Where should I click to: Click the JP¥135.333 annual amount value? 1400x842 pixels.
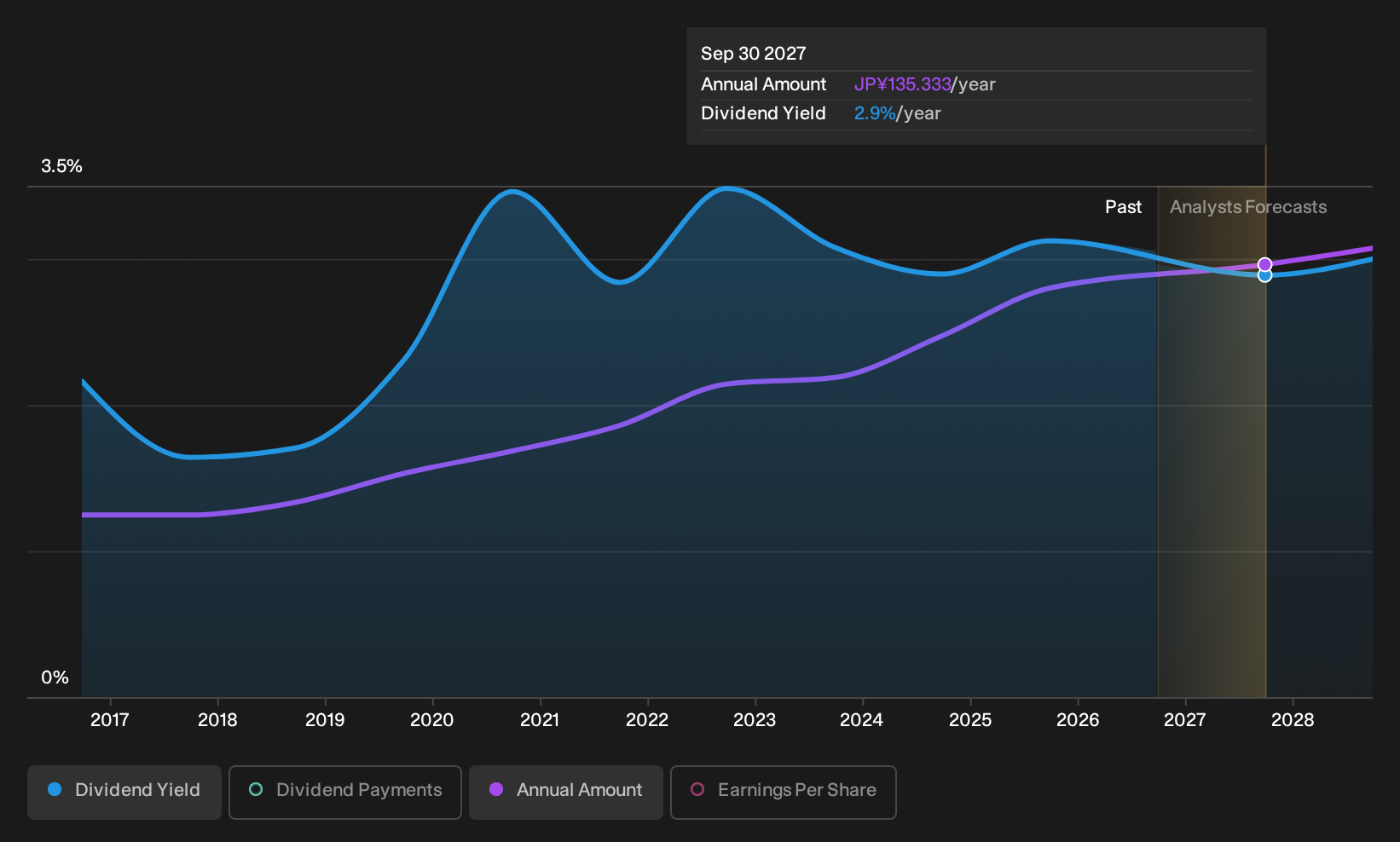tap(902, 84)
